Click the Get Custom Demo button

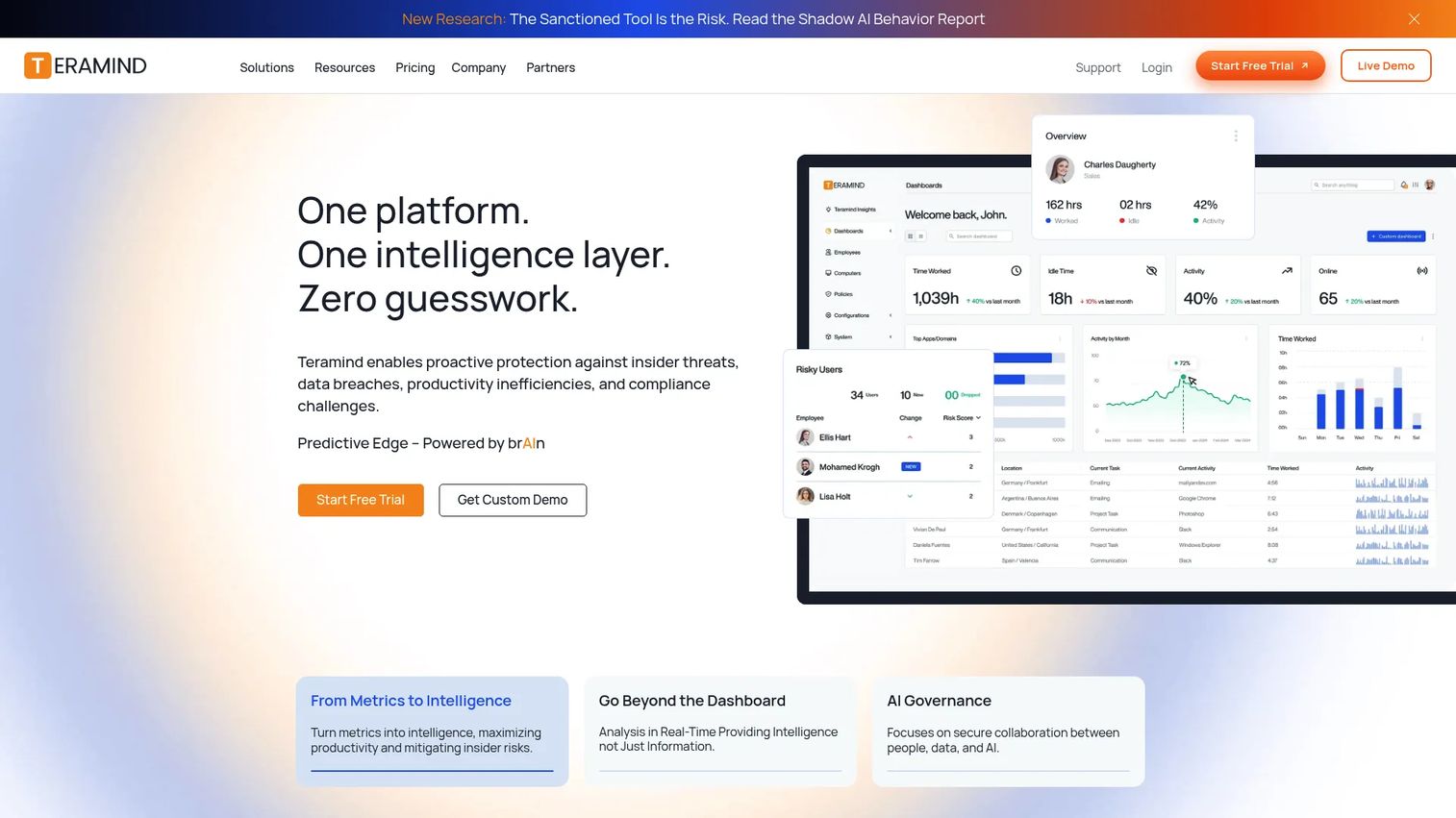pyautogui.click(x=513, y=500)
